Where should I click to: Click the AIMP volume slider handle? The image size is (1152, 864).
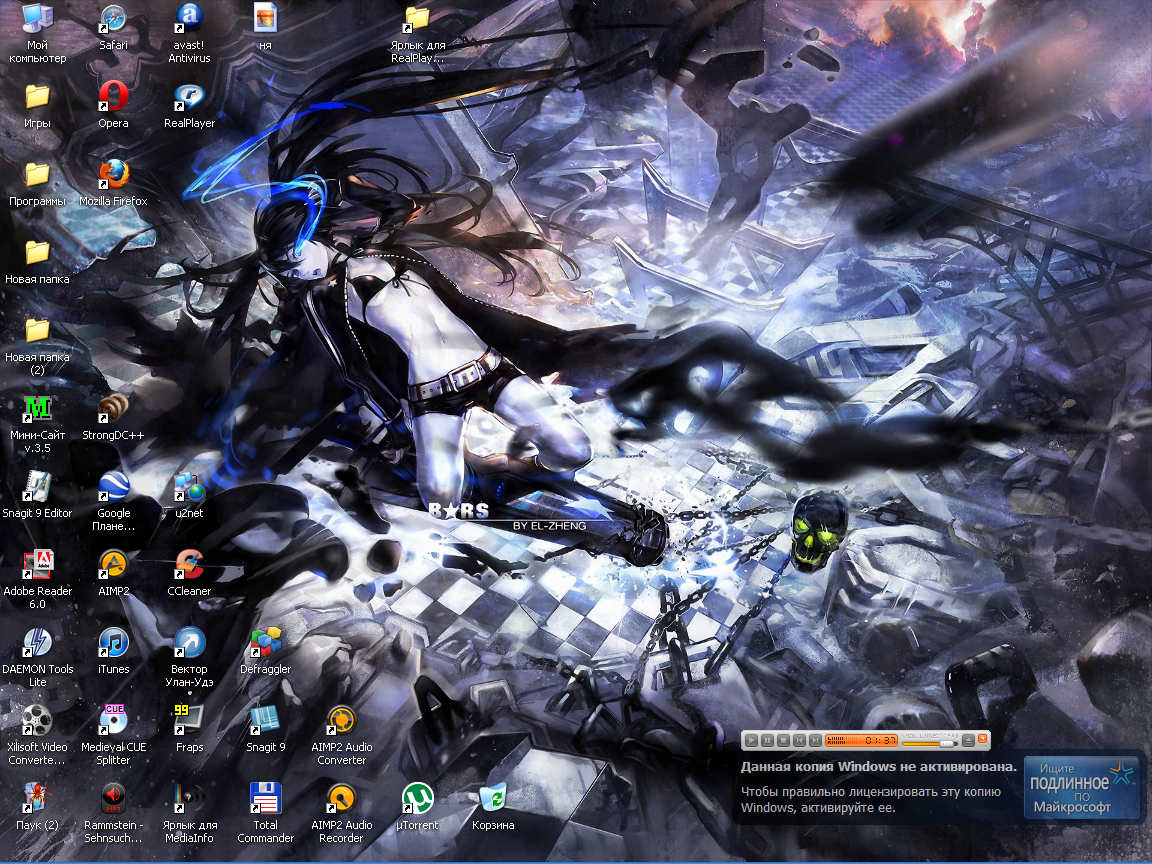click(x=946, y=744)
